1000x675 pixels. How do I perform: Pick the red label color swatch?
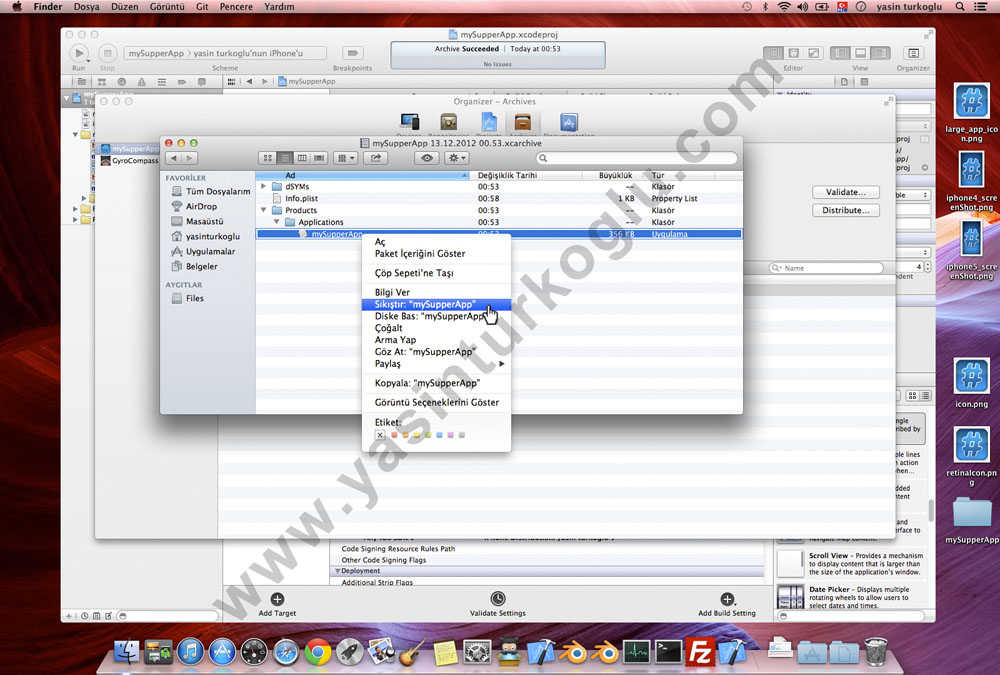[394, 435]
